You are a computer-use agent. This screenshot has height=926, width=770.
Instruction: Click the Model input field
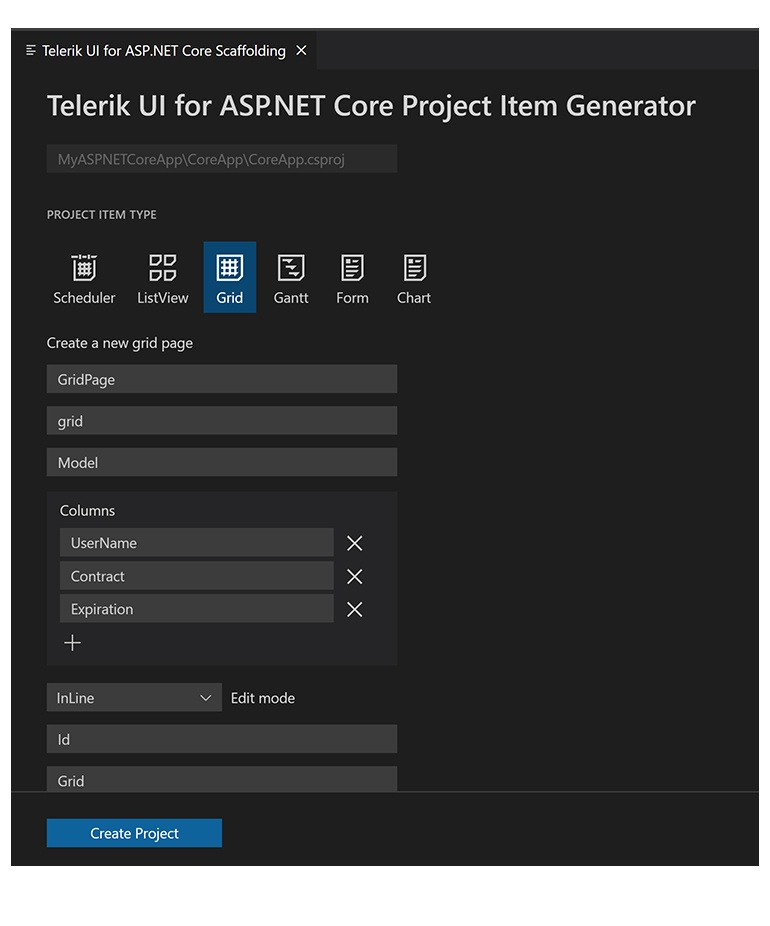(x=221, y=462)
